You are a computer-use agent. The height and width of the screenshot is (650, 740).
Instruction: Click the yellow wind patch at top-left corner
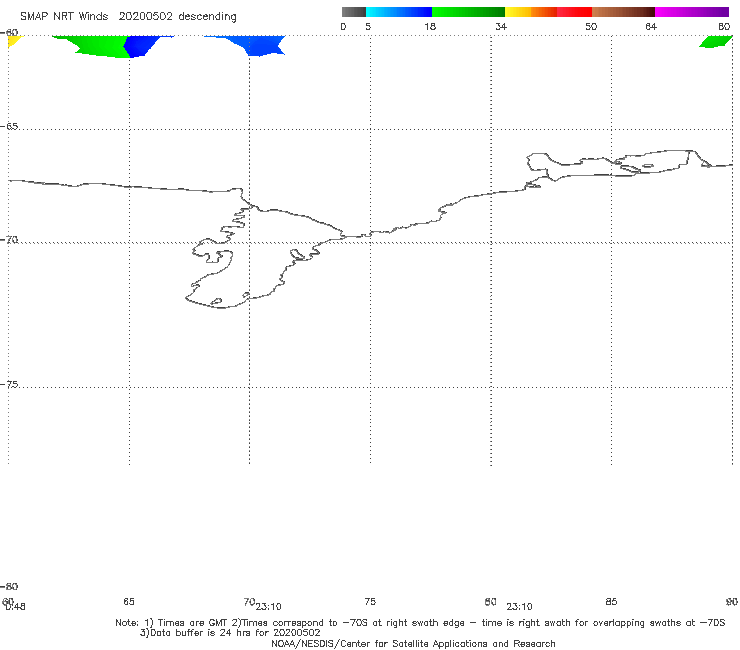tap(13, 40)
